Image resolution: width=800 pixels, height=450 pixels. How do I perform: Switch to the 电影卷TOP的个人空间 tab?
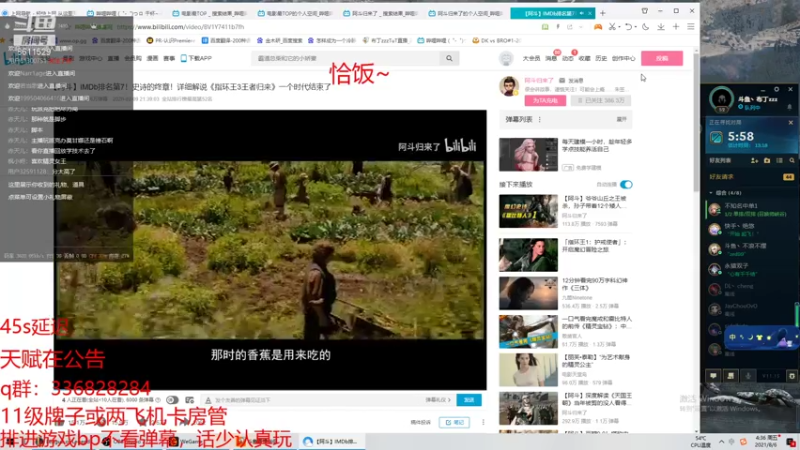coord(295,13)
